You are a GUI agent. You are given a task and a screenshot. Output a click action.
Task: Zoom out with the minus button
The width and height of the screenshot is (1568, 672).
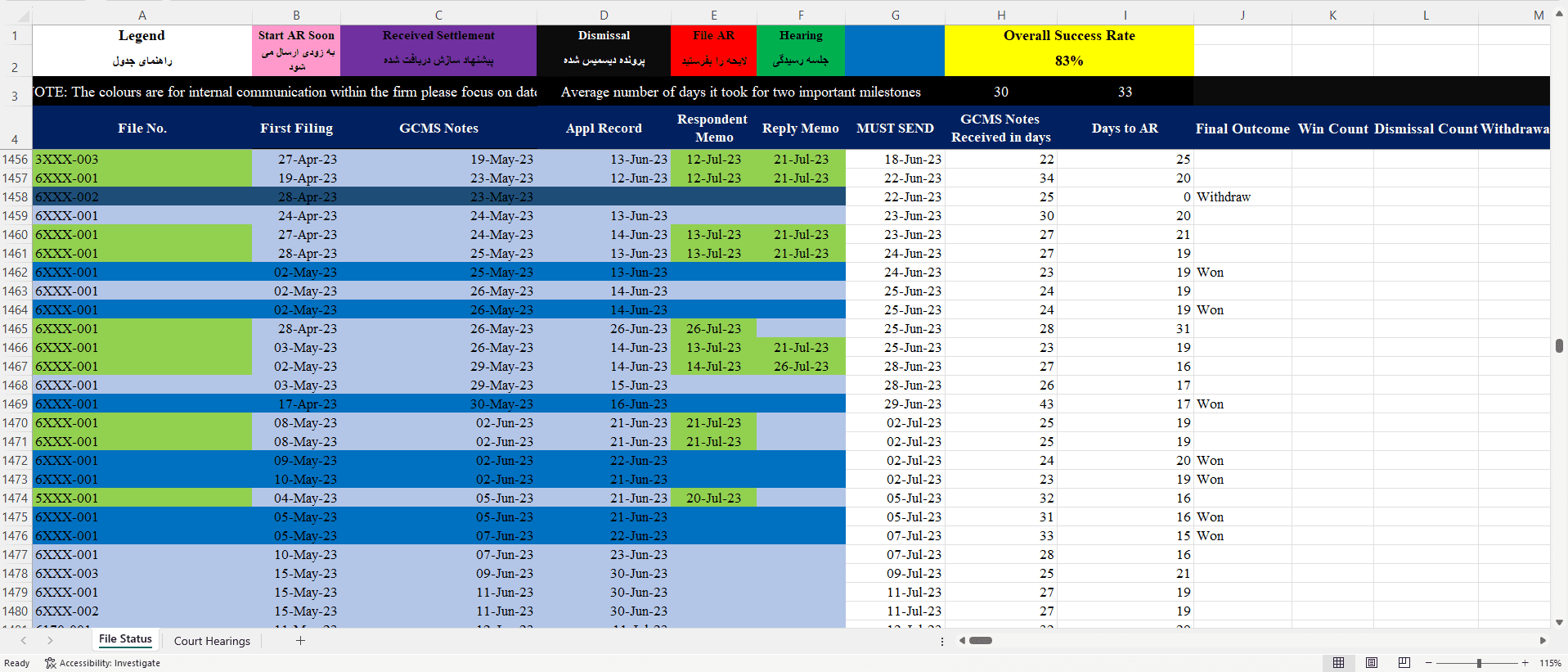click(x=1429, y=663)
